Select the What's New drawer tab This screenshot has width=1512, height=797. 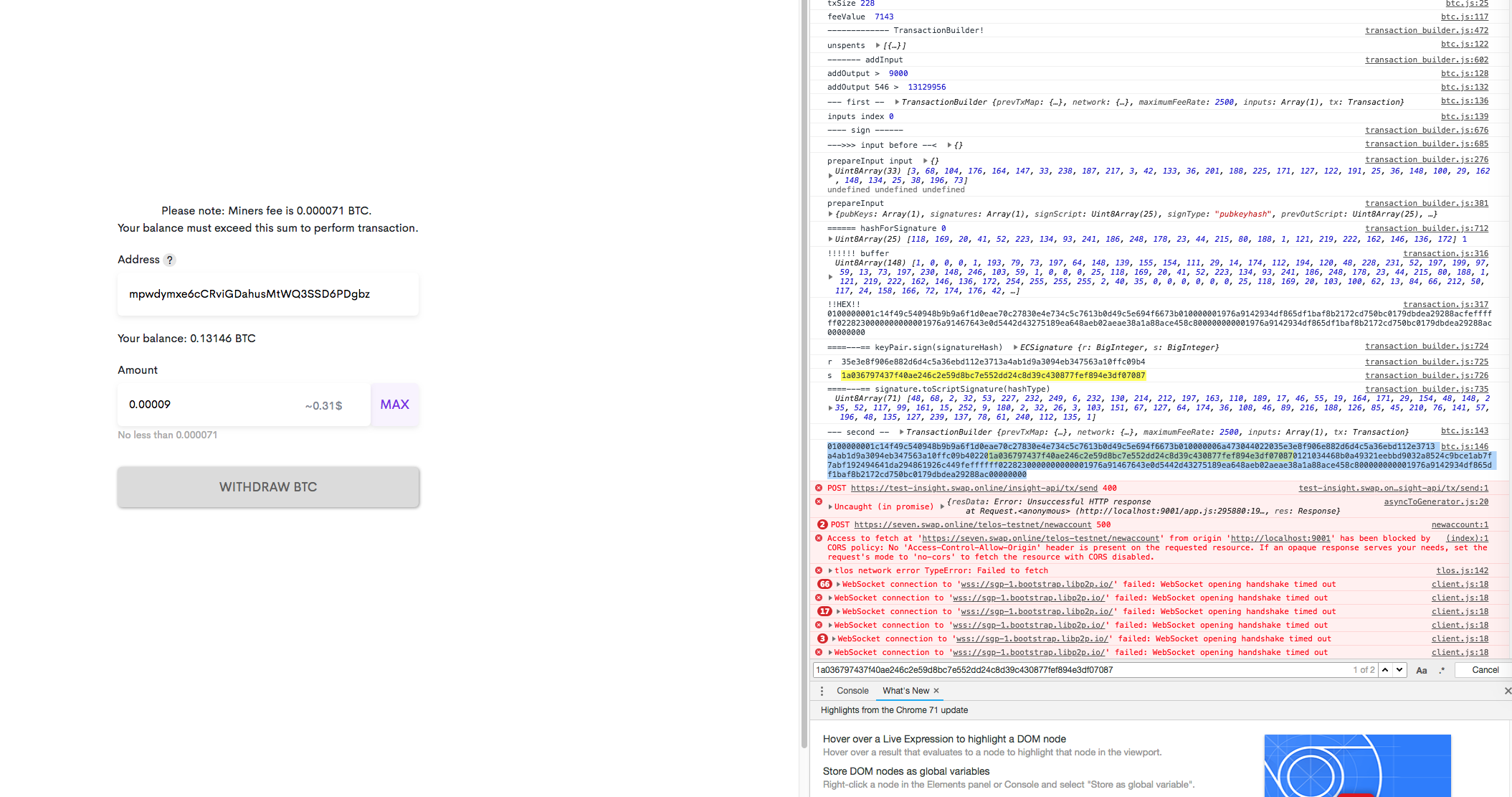coord(905,691)
